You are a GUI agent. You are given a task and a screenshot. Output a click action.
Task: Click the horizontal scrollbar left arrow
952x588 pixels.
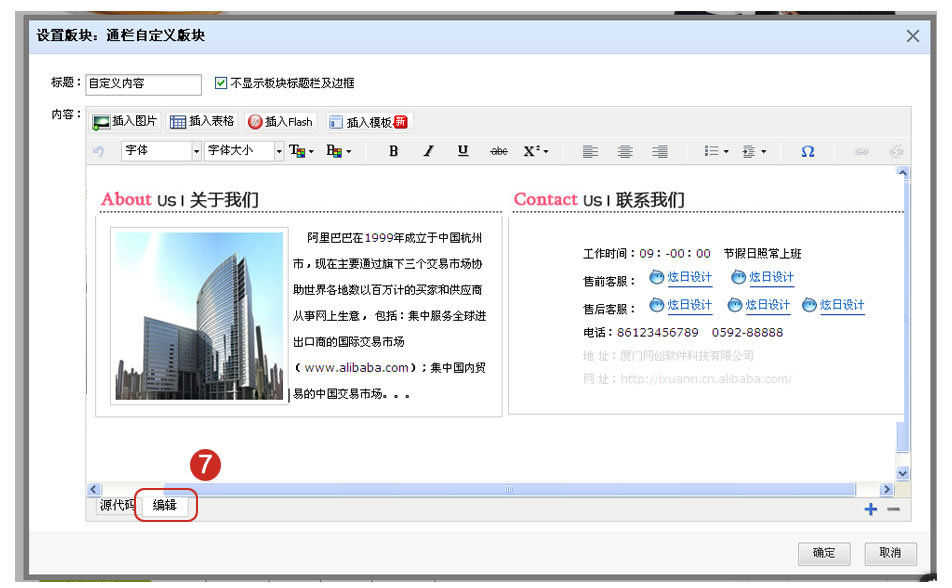click(94, 489)
